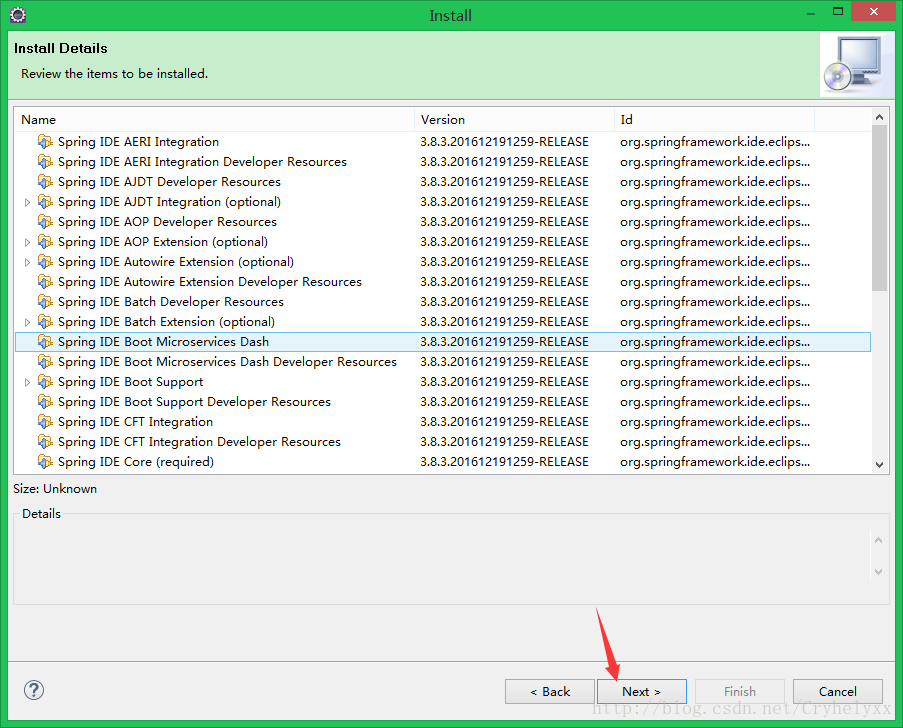Click icon beside Spring IDE AJDT Integration (optional)

(x=45, y=202)
